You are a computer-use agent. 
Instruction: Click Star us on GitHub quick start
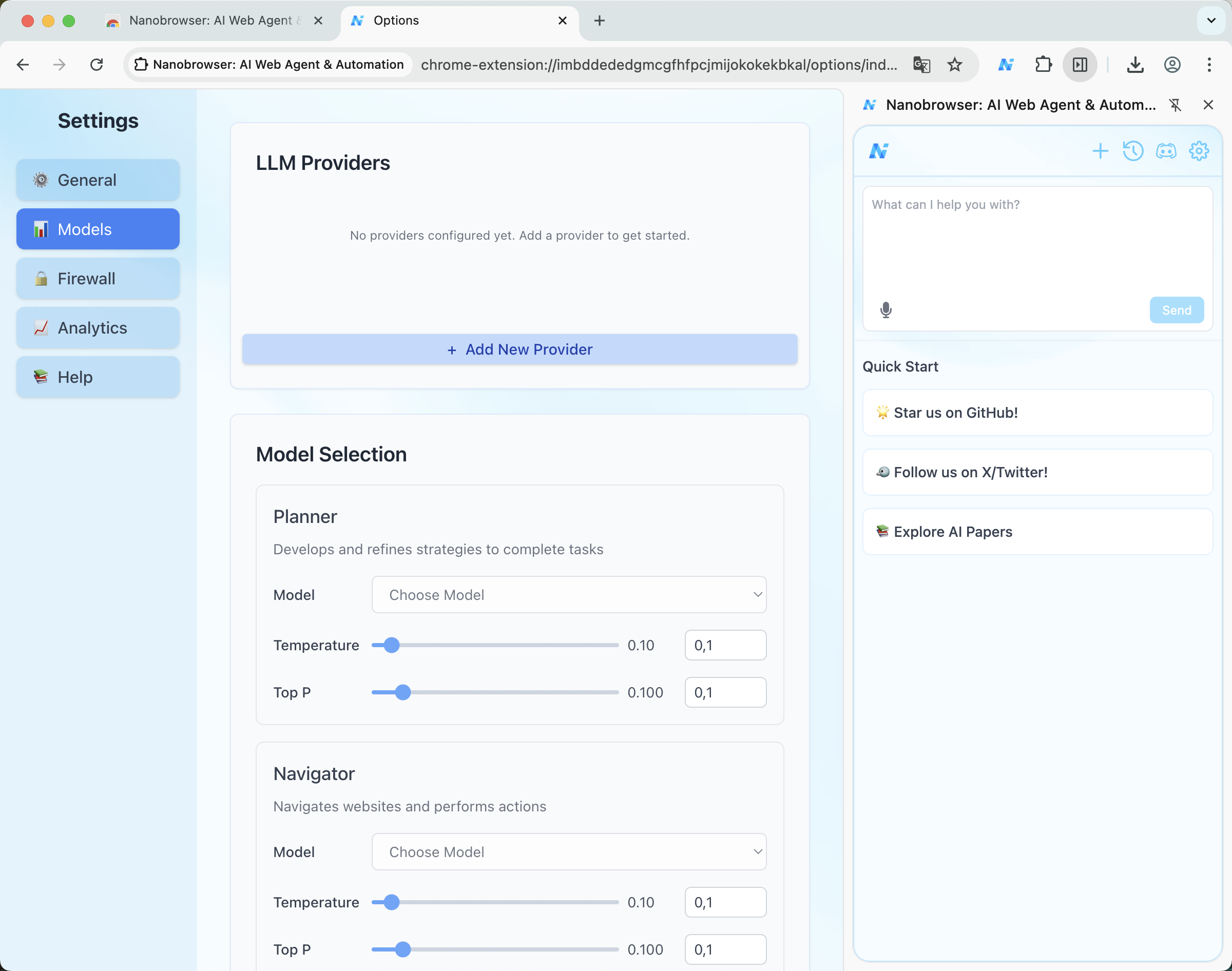pos(1037,413)
